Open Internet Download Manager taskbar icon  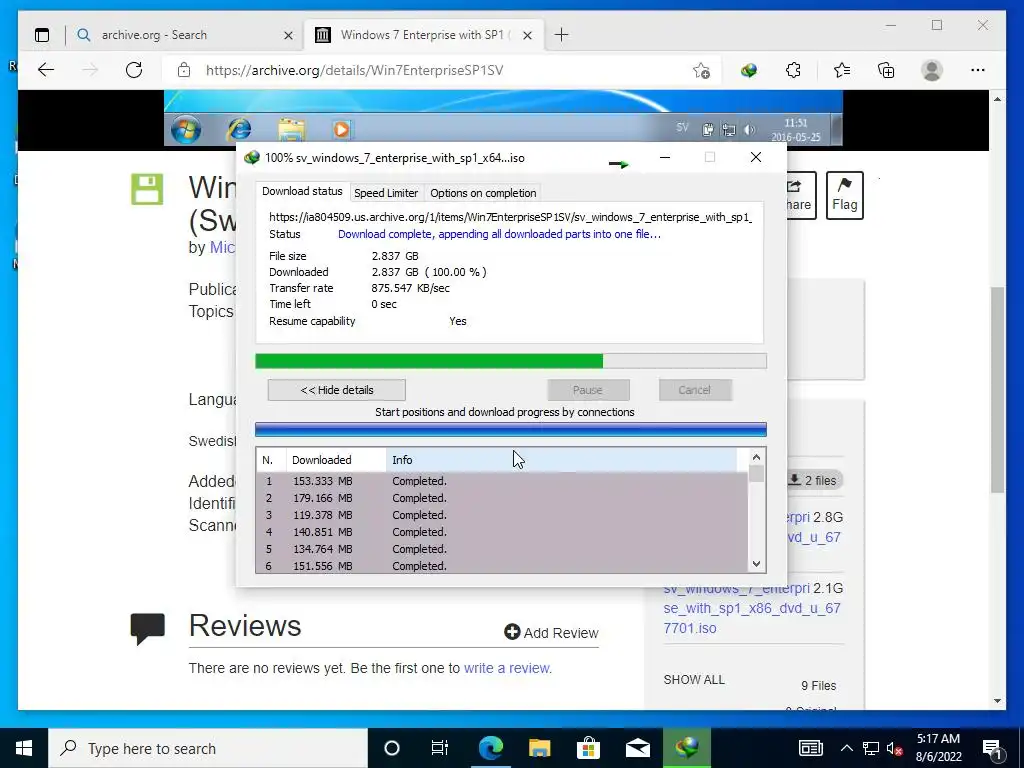click(x=687, y=748)
